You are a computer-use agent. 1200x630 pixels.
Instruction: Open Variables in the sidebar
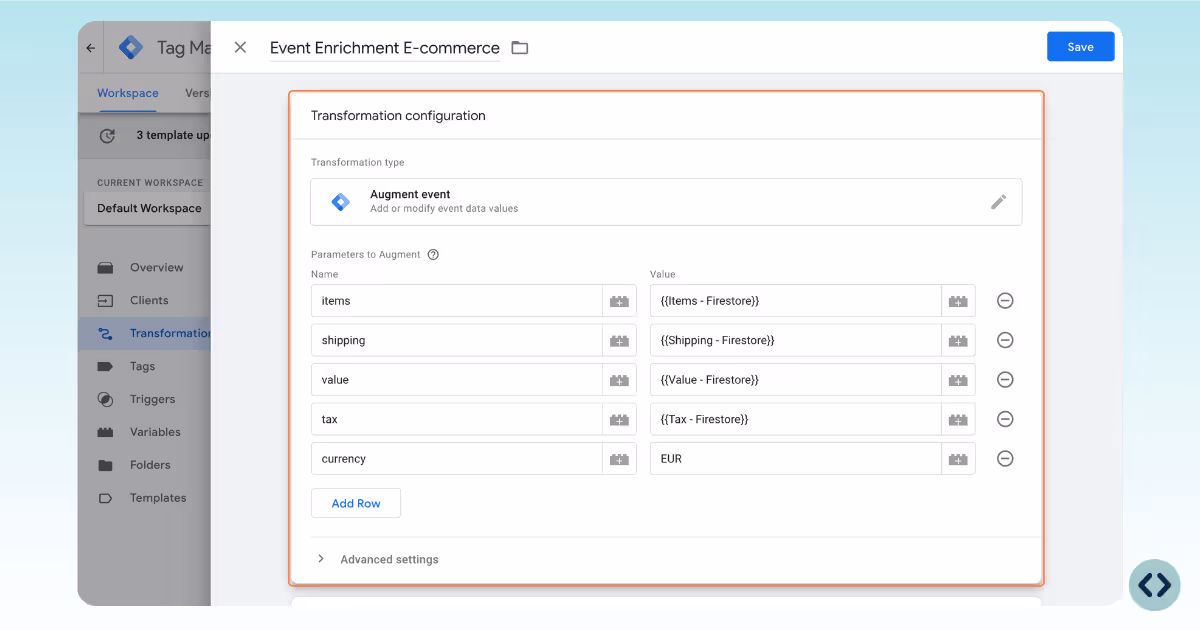pyautogui.click(x=155, y=432)
